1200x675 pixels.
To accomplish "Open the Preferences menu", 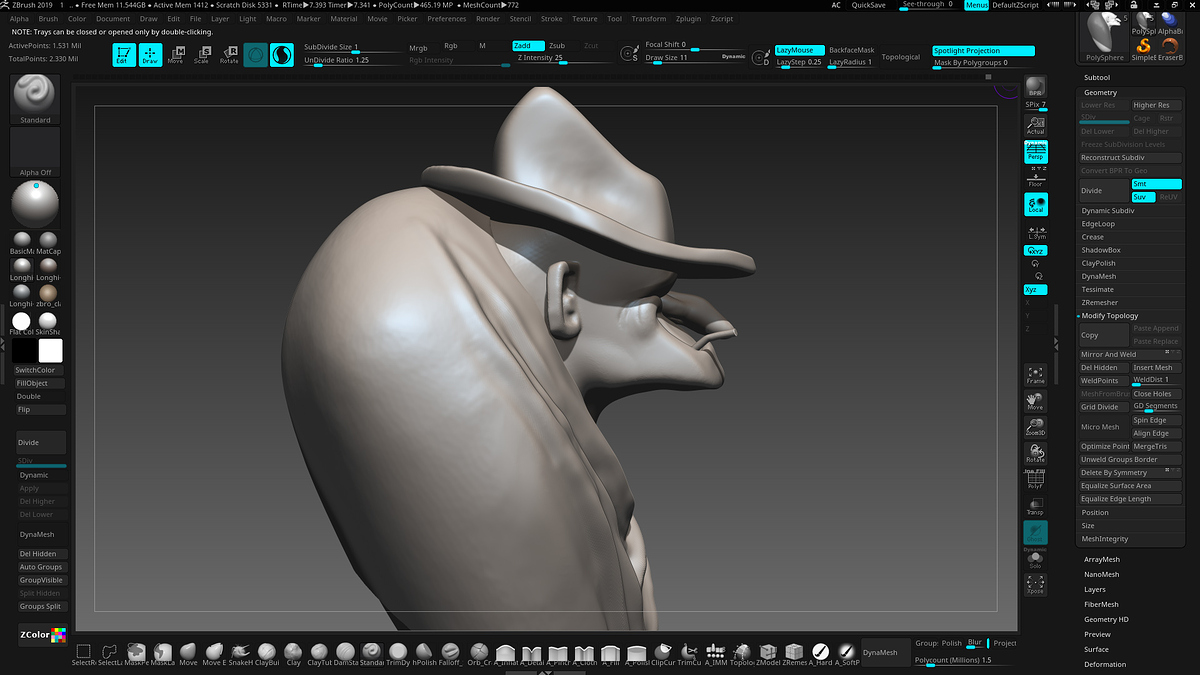I will [x=446, y=19].
